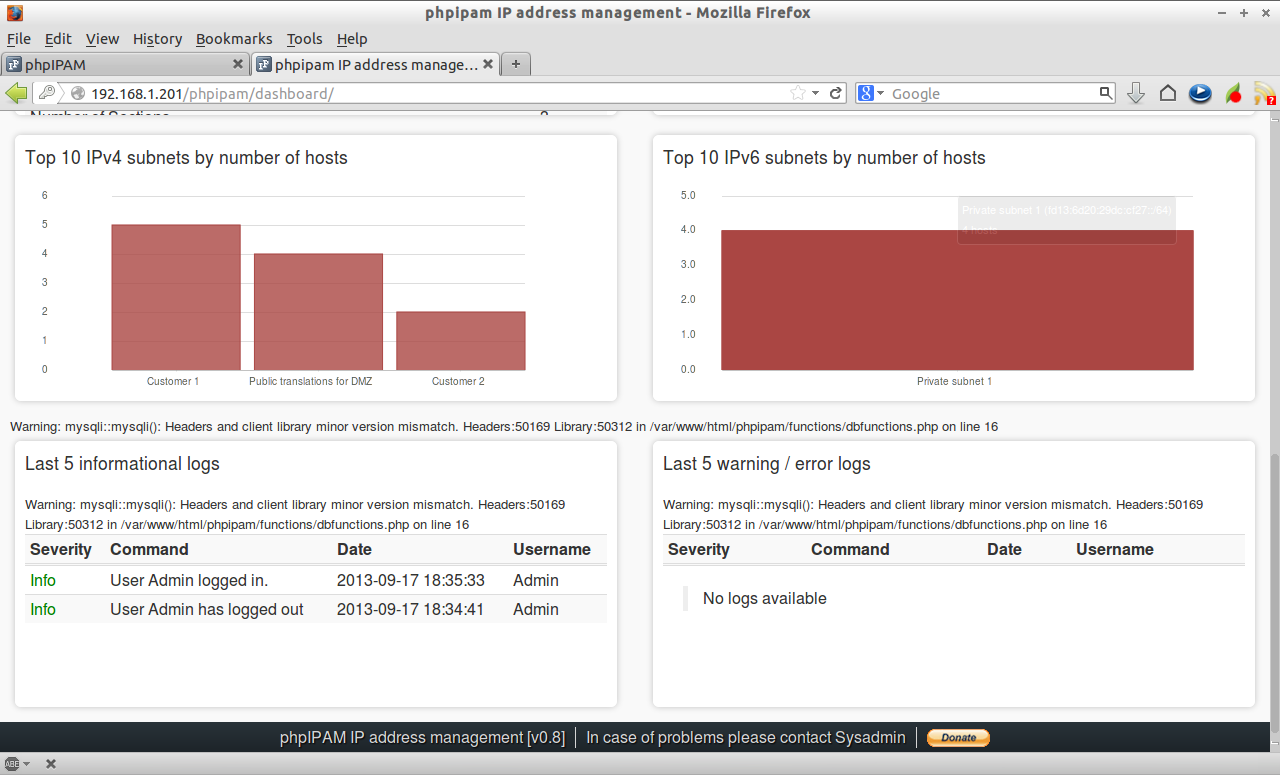
Task: Select the phpipam IP address manage... tab
Action: click(376, 64)
